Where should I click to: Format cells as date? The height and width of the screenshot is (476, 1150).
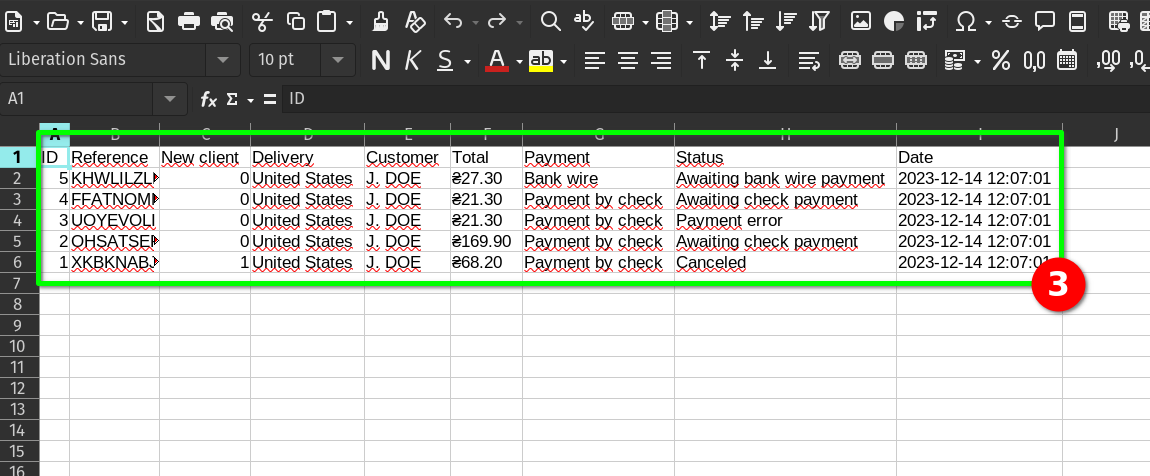1067,60
